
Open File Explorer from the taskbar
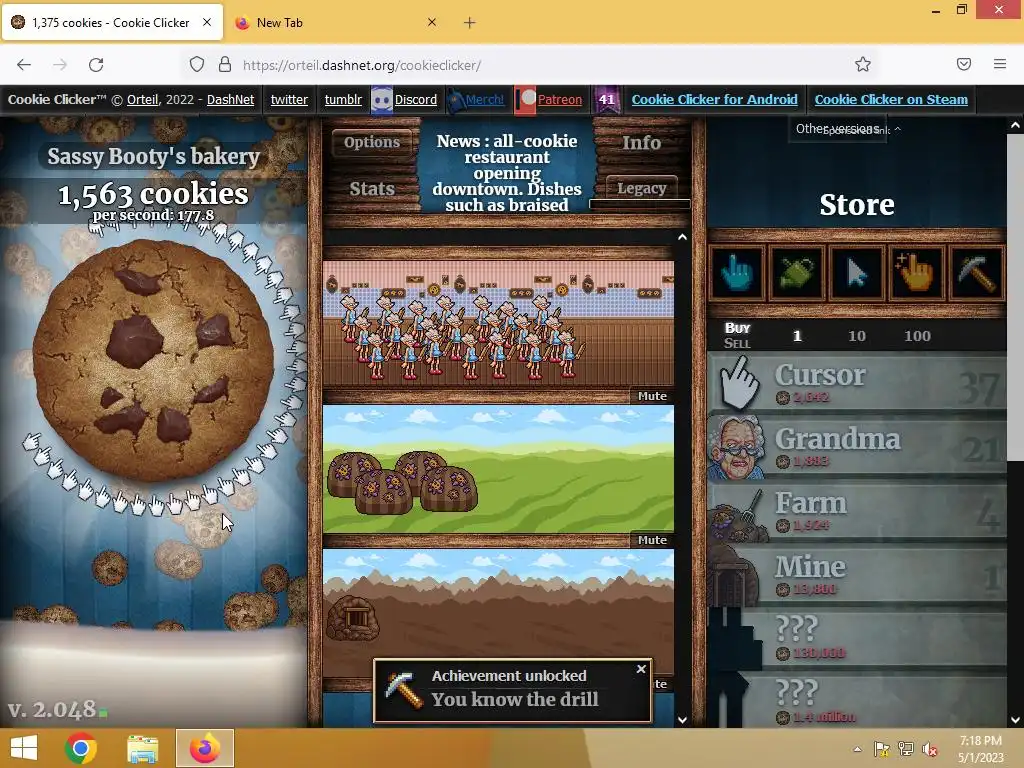(142, 748)
